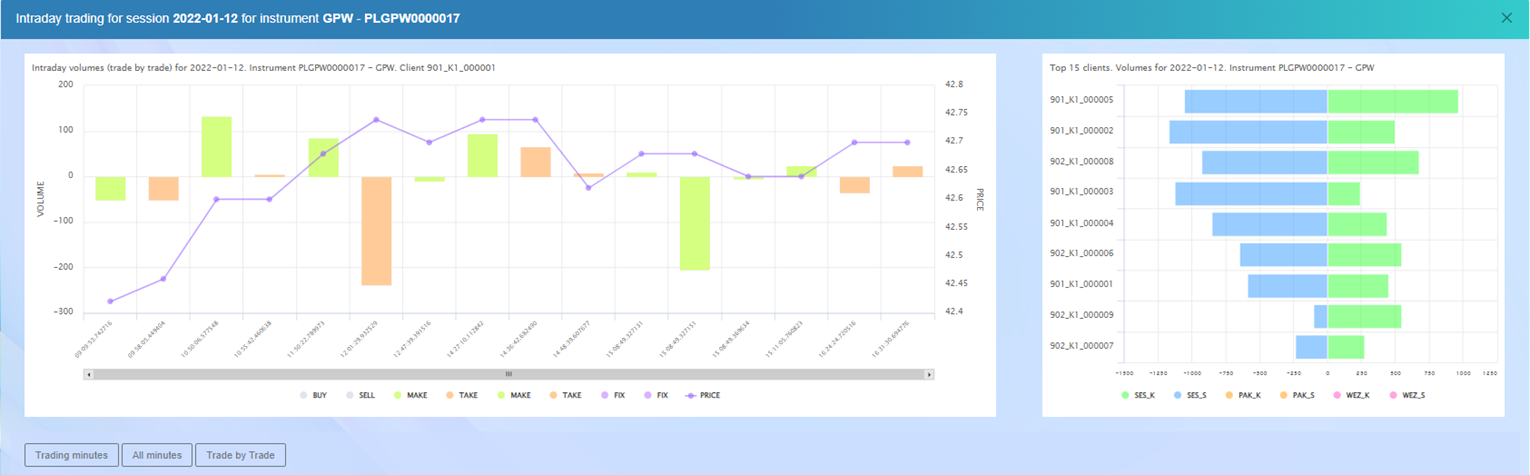1530x475 pixels.
Task: Select the Trade by Trade view
Action: pyautogui.click(x=240, y=455)
